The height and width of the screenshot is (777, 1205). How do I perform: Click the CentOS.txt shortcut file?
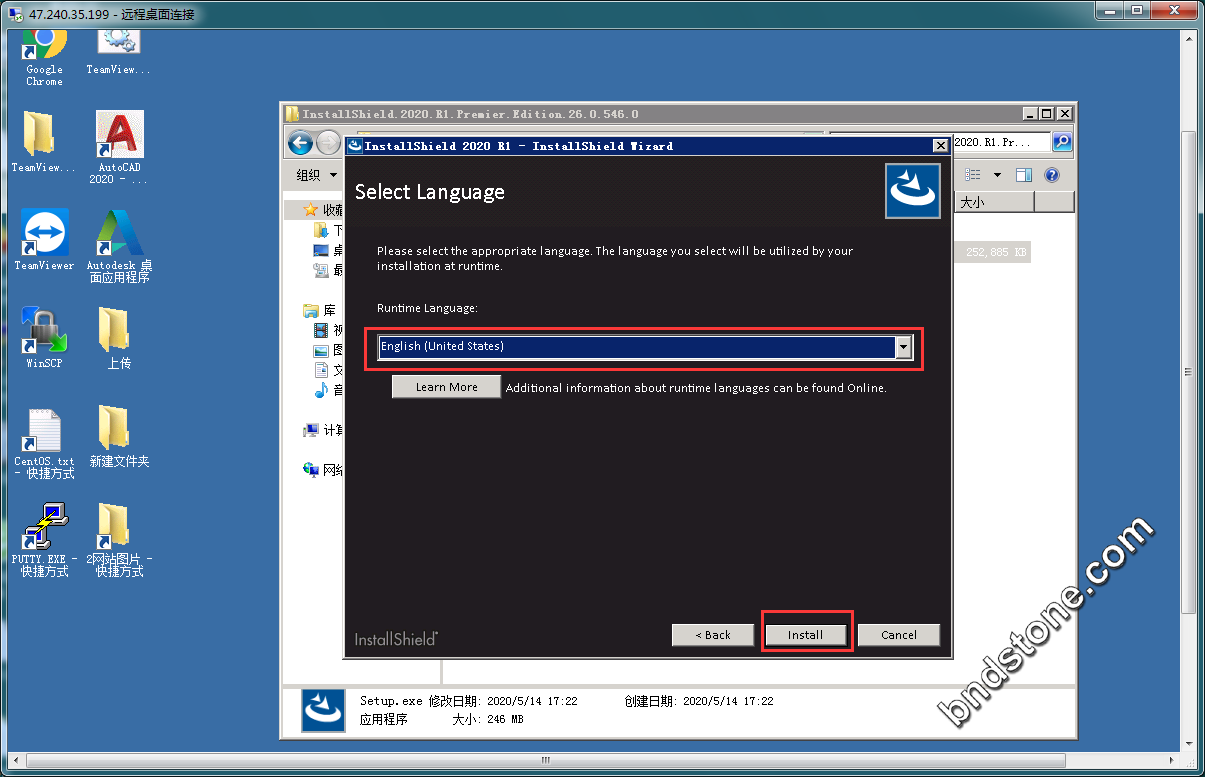pos(44,431)
